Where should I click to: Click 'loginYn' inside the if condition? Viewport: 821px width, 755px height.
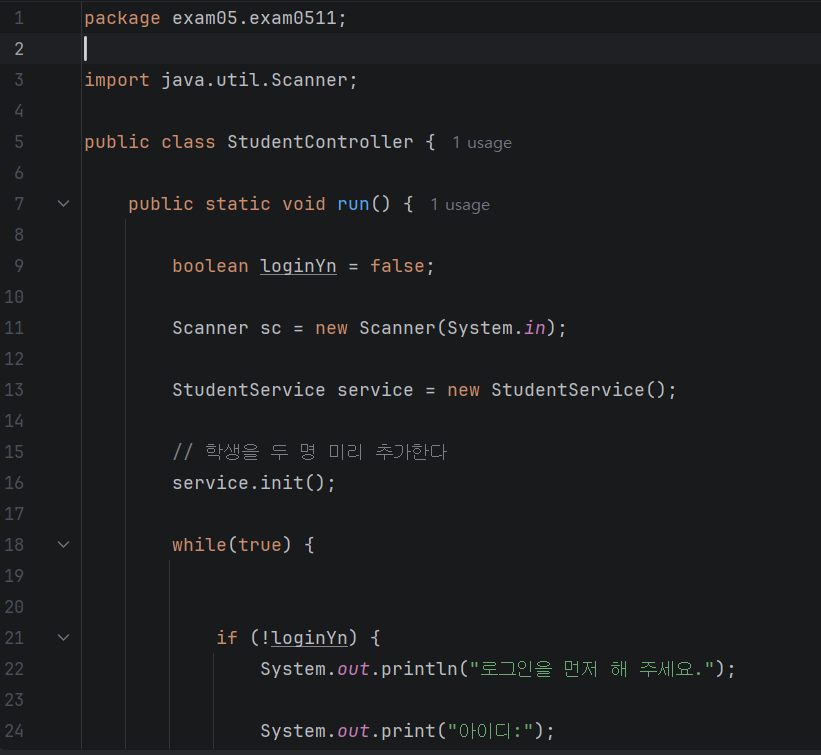pos(309,638)
